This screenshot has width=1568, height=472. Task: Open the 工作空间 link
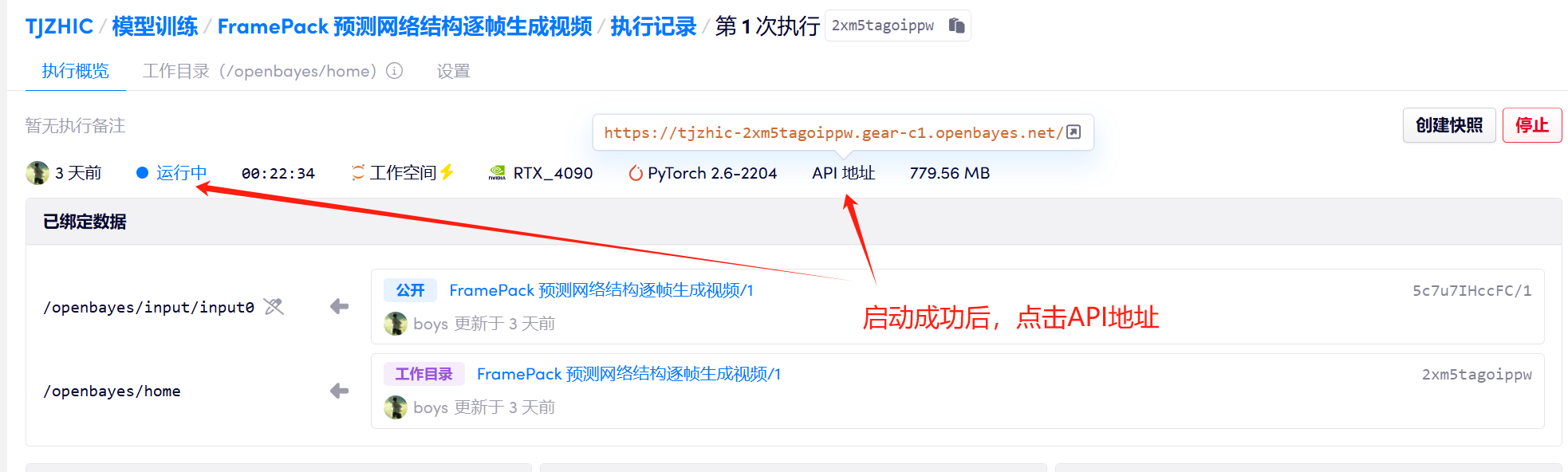(x=403, y=173)
